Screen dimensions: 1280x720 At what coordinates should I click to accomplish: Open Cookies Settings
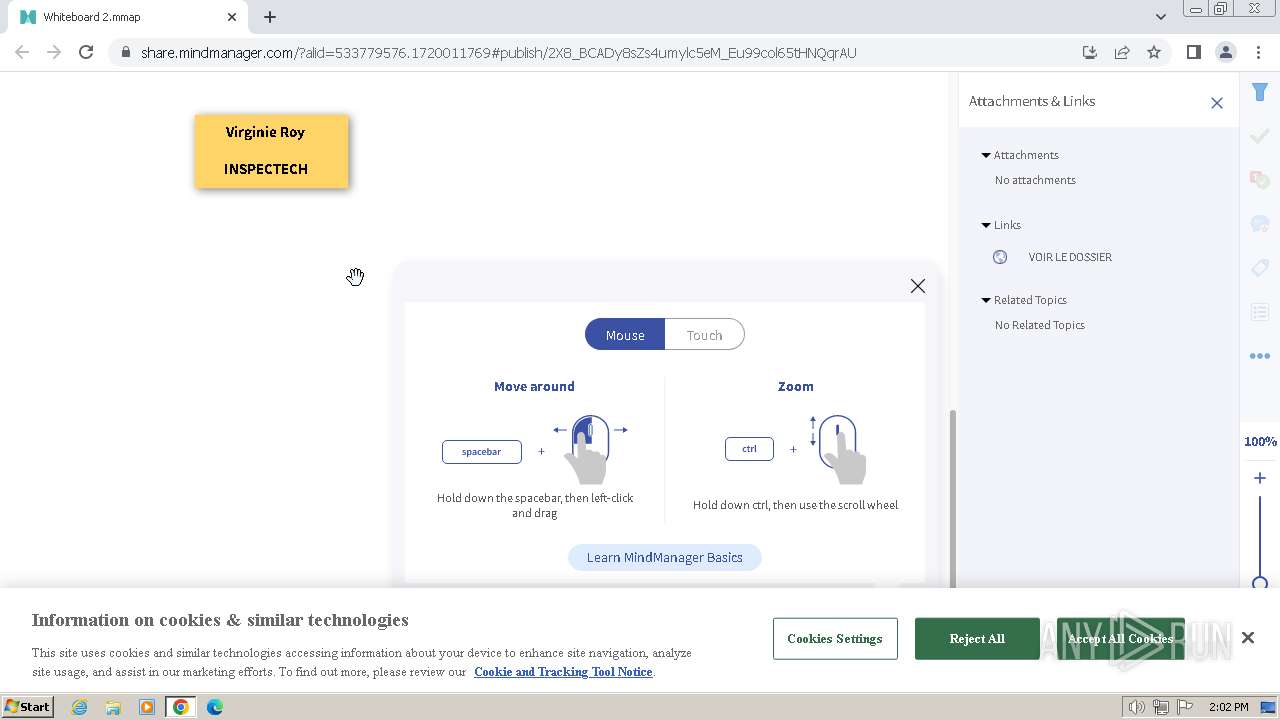(x=835, y=639)
